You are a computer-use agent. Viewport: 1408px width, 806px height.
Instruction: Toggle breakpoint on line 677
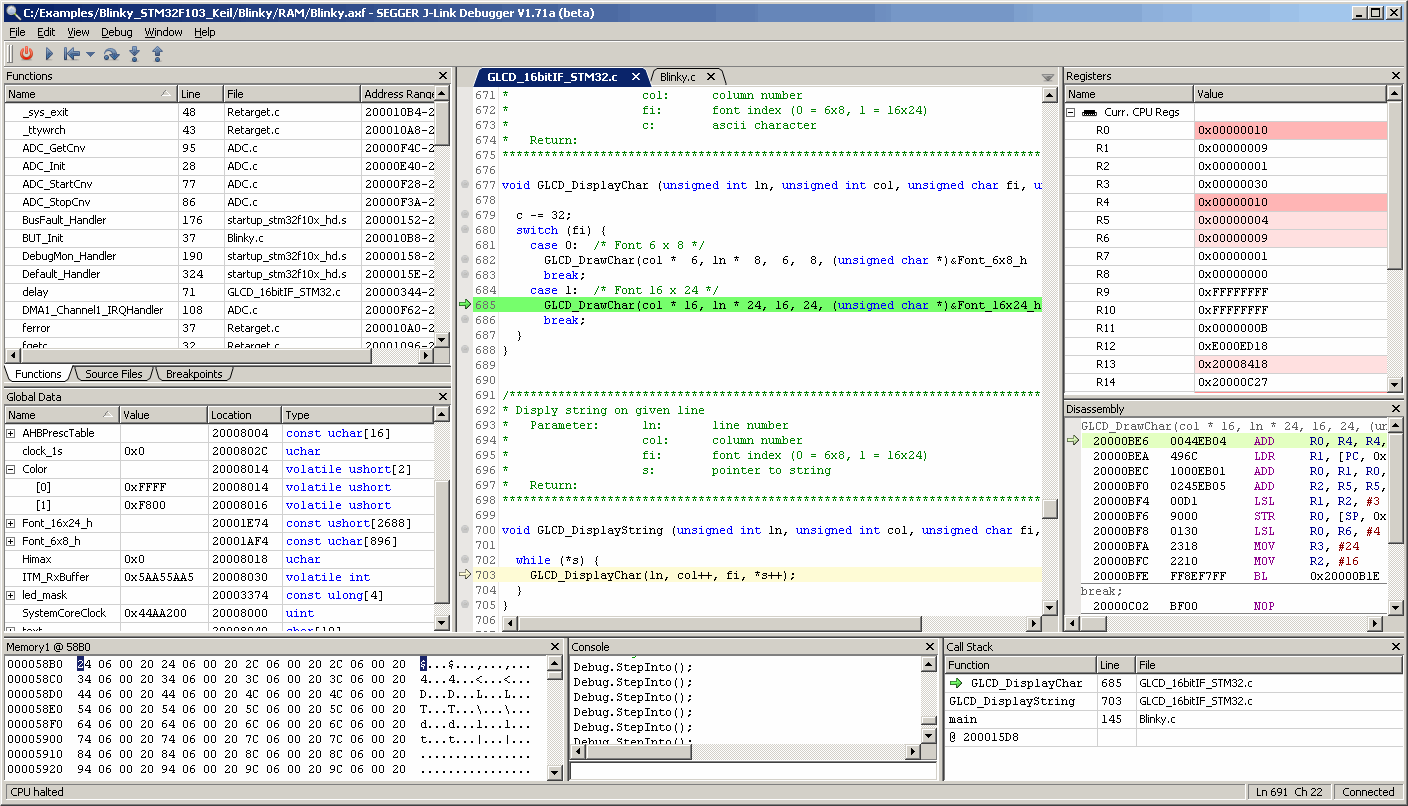465,185
